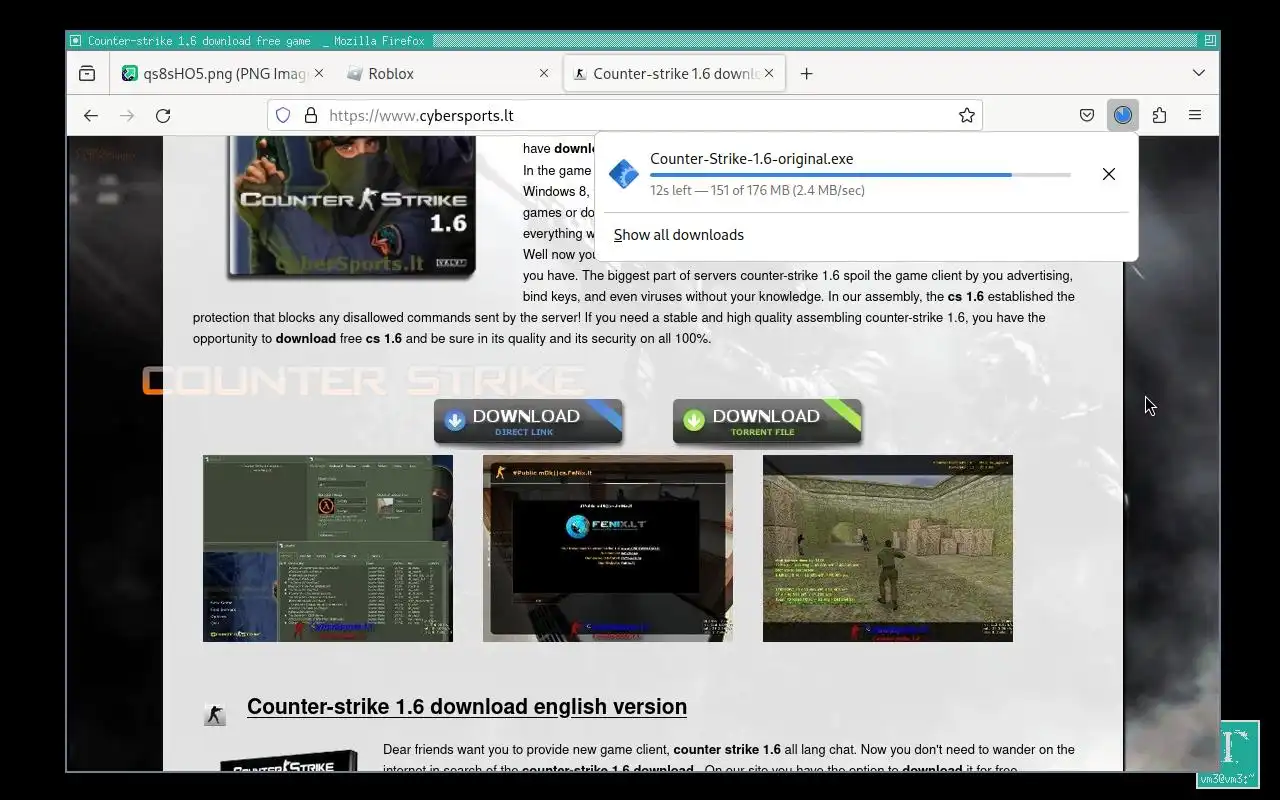Open Firefox View recent browsing
This screenshot has width=1280, height=800.
point(87,73)
